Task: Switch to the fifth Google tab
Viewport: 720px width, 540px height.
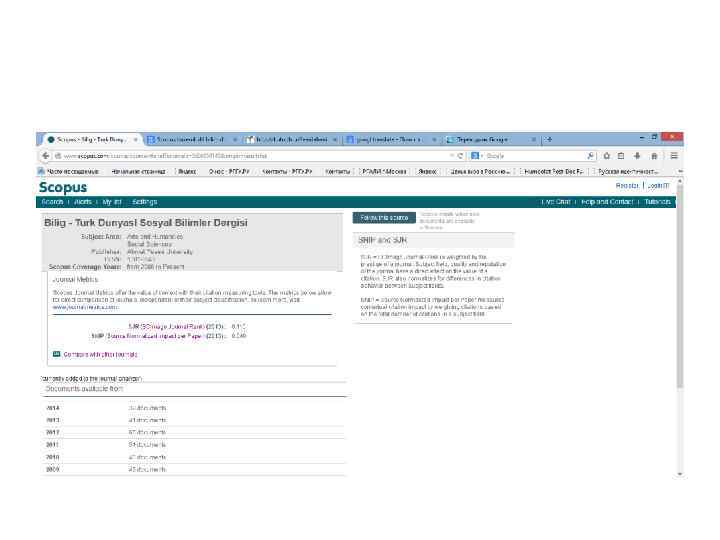Action: (490, 139)
